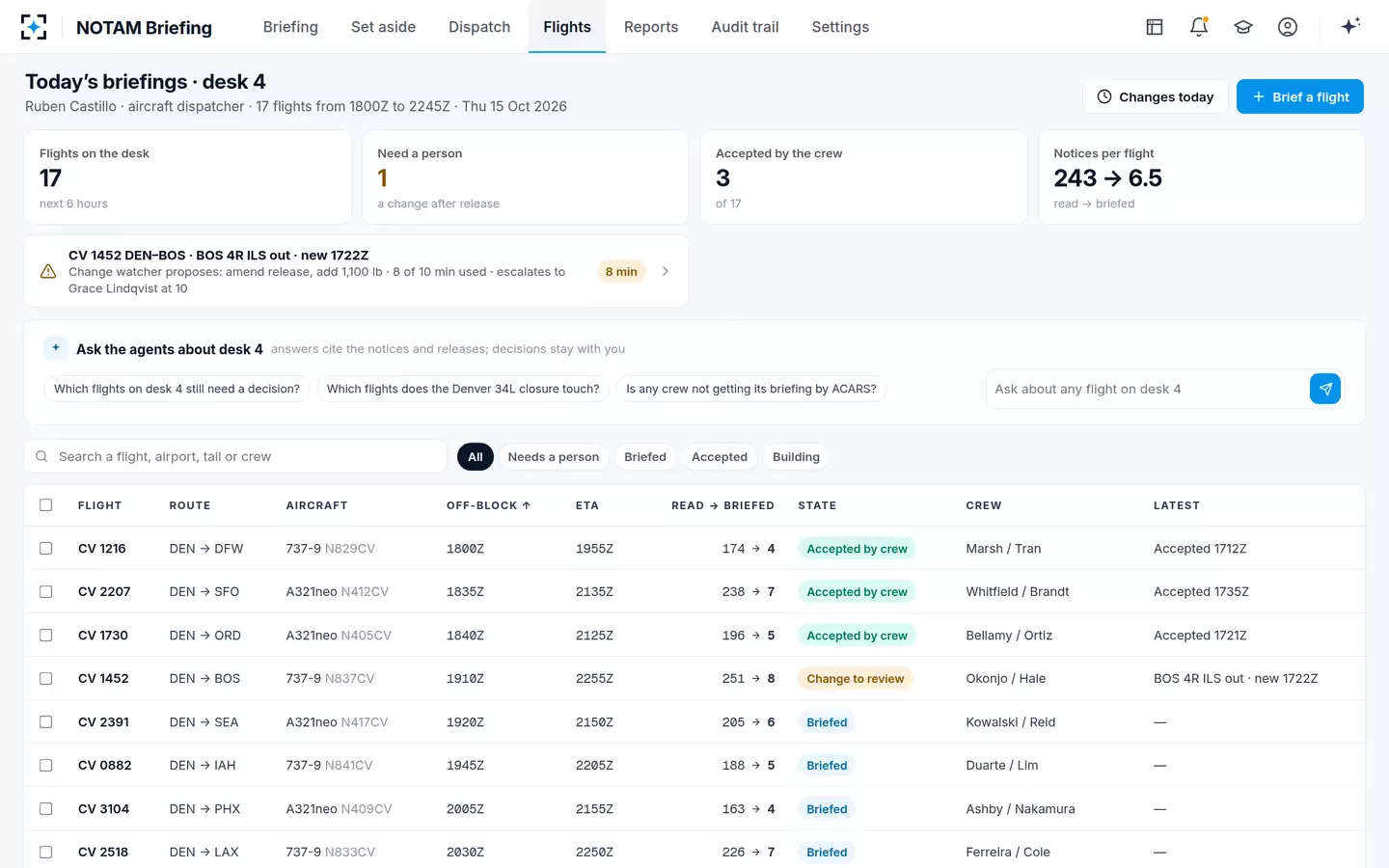Check the CV 2207 row checkbox
Screen dimensions: 1389x868
pos(45,591)
